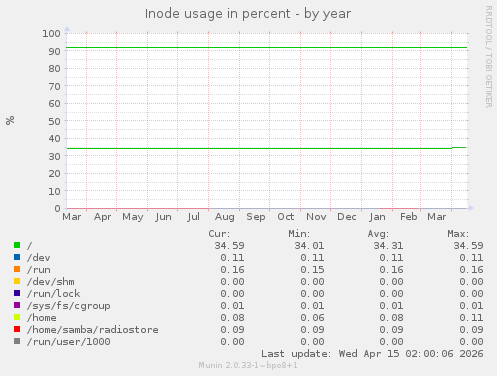Screen dimensions: 497x376
Task: Select the /run legend label
Action: (39, 270)
